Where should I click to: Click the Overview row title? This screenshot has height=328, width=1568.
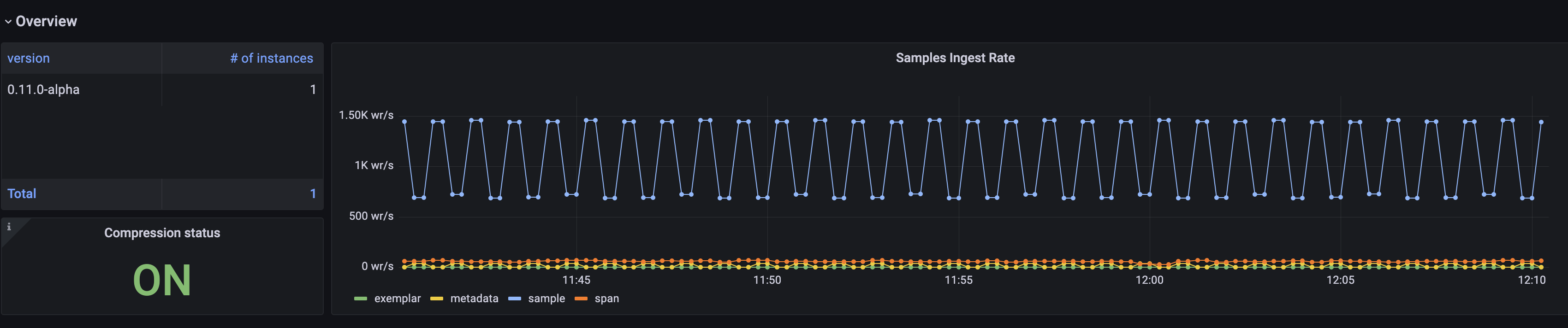(x=46, y=21)
